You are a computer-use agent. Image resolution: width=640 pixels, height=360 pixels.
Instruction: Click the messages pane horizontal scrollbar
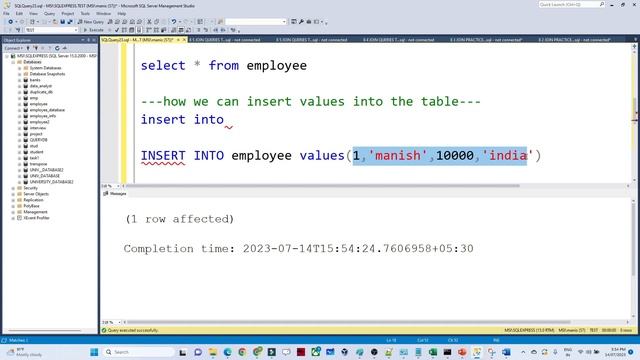[x=349, y=322]
